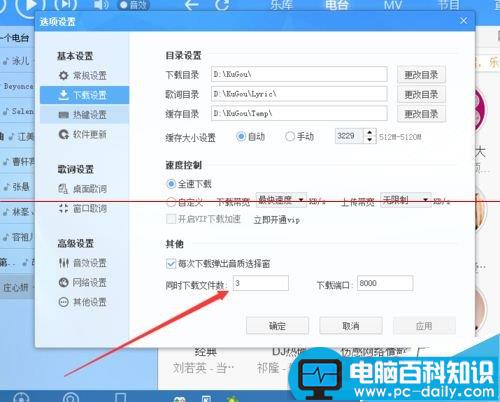Screen dimensions: 500x402
Task: Open 常规设置 in the settings sidebar
Action: (83, 76)
